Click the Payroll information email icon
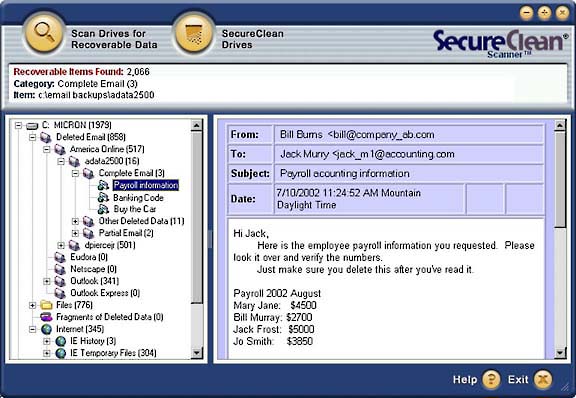The image size is (576, 398). [x=103, y=185]
